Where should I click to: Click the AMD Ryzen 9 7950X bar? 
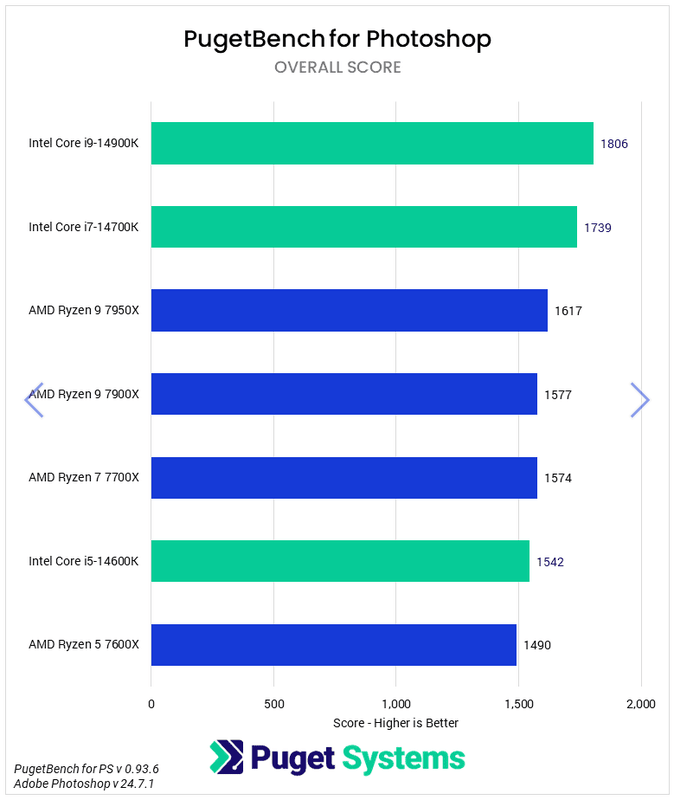349,310
